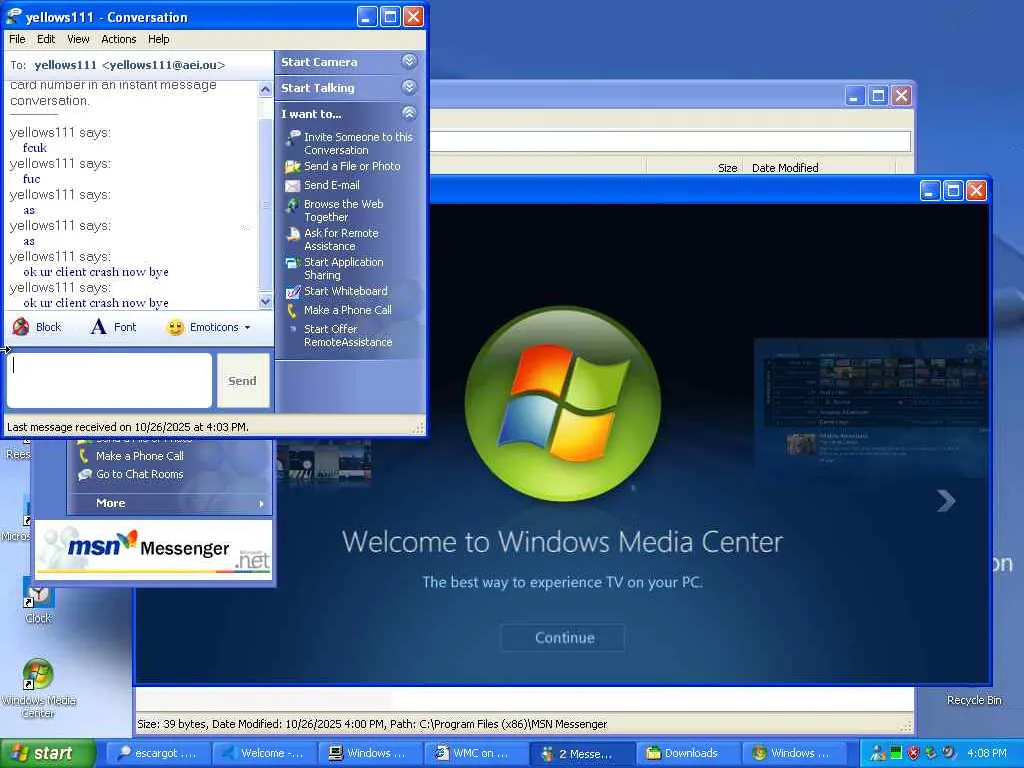The height and width of the screenshot is (768, 1024).
Task: Expand the More menu in MSN Messenger
Action: point(170,503)
